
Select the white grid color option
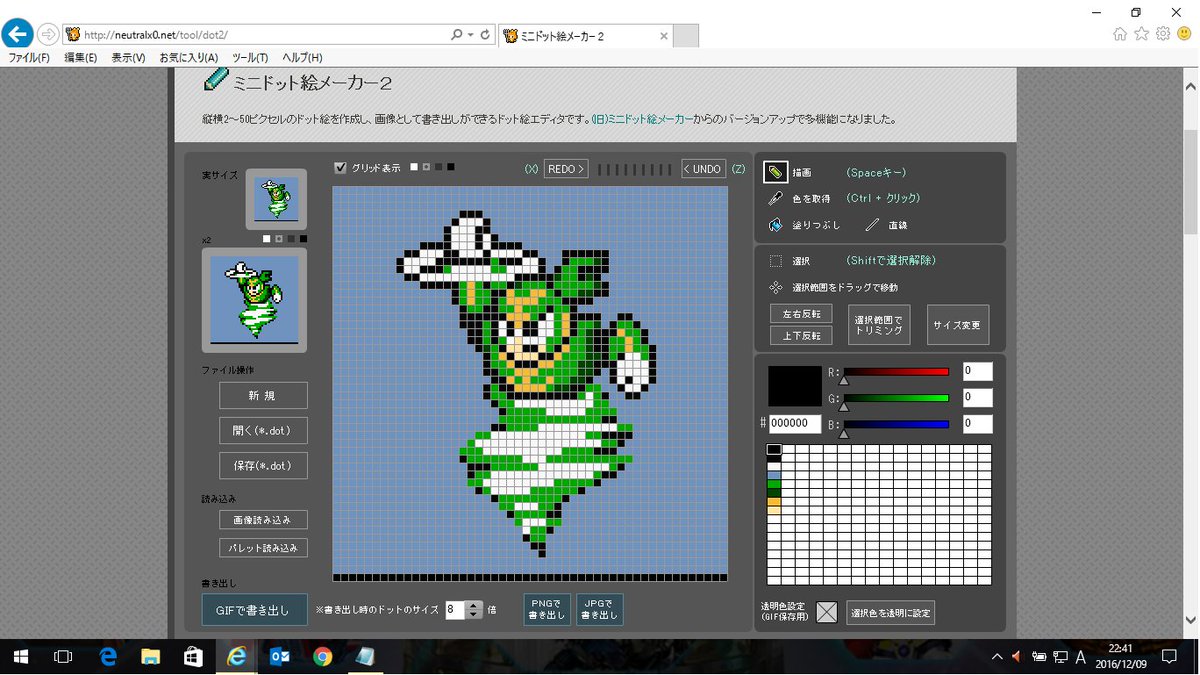(x=414, y=167)
